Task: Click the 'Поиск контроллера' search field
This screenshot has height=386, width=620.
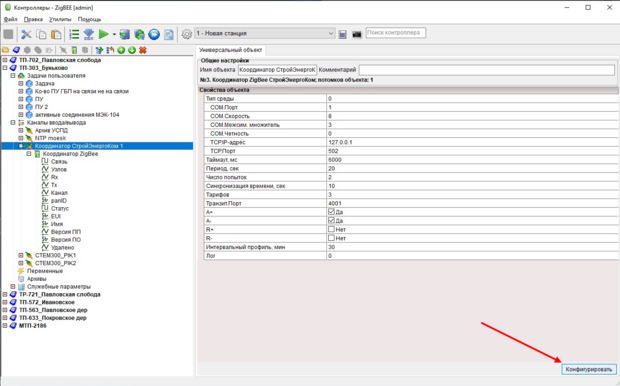Action: [x=395, y=33]
